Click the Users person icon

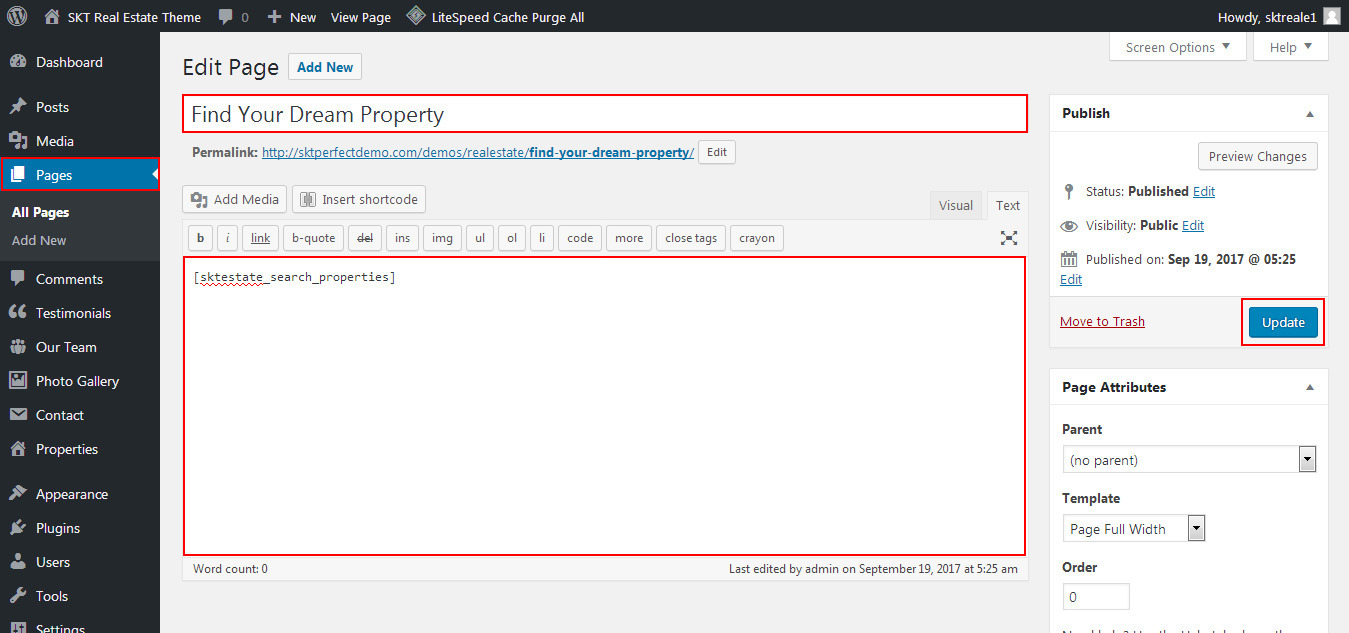18,562
